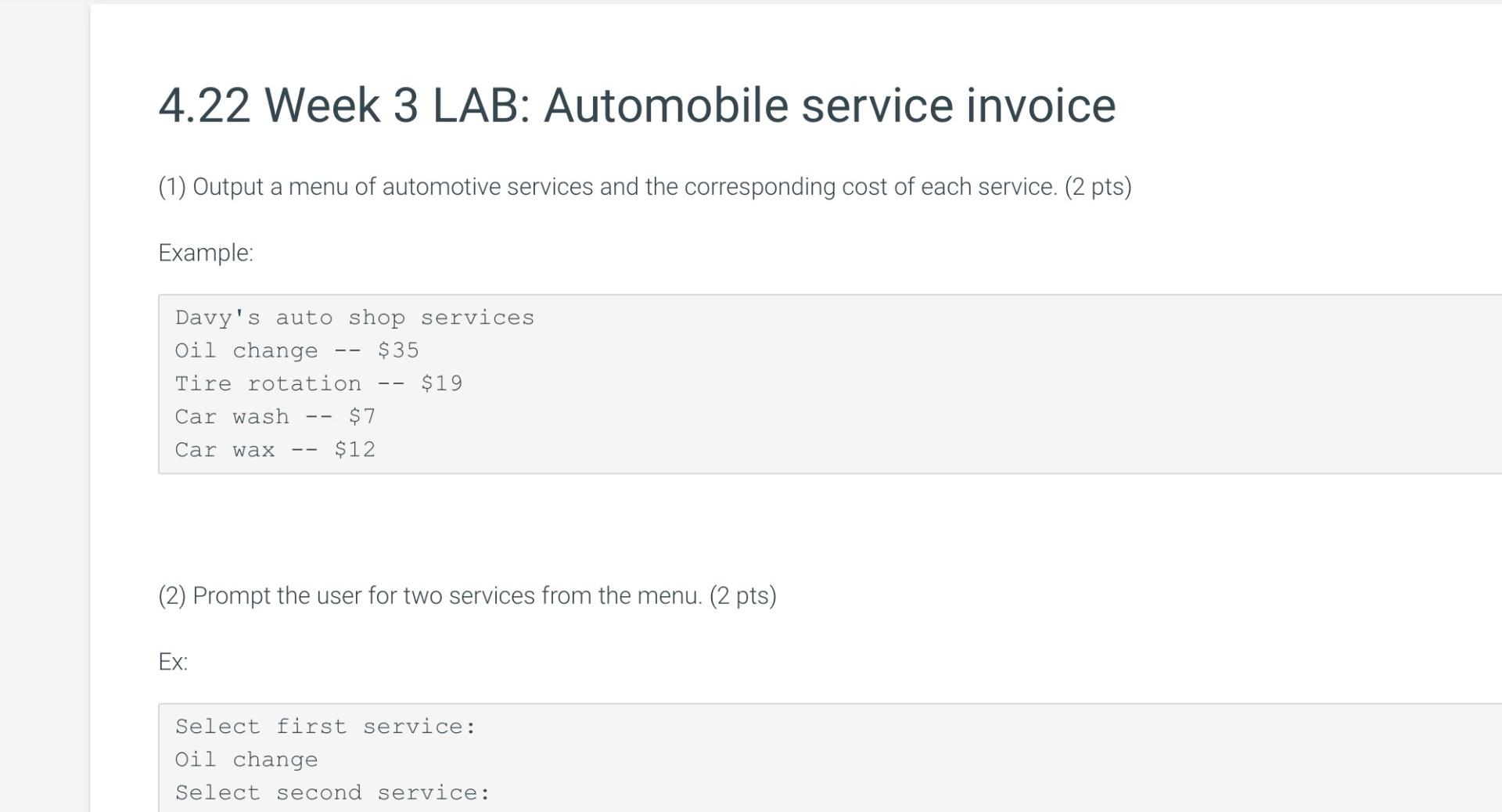1502x812 pixels.
Task: Click the Automobile service invoice lab heading
Action: coord(637,105)
